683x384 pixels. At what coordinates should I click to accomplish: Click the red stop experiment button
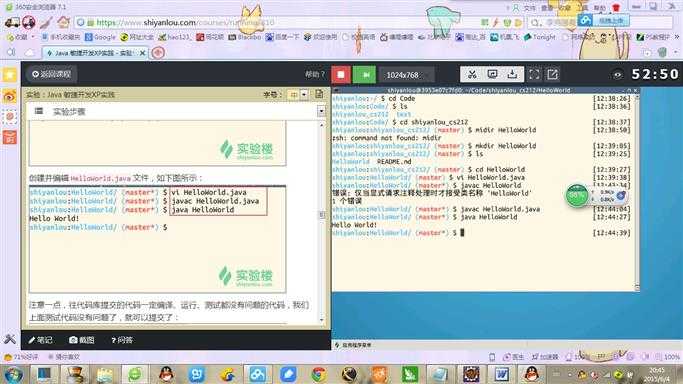tap(341, 74)
